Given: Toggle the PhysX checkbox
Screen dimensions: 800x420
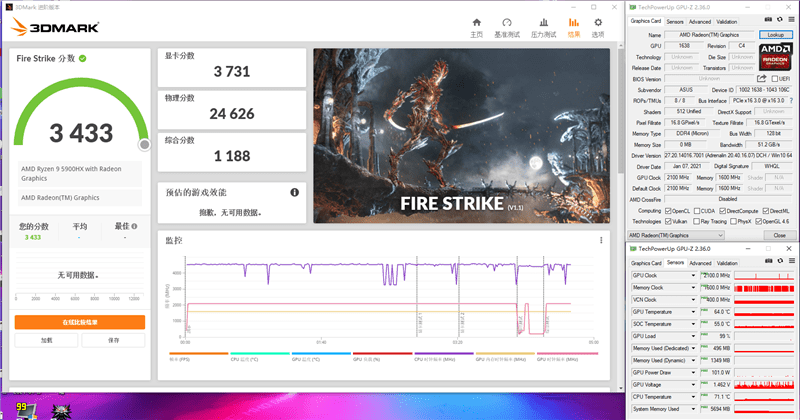Looking at the screenshot, I should click(733, 221).
